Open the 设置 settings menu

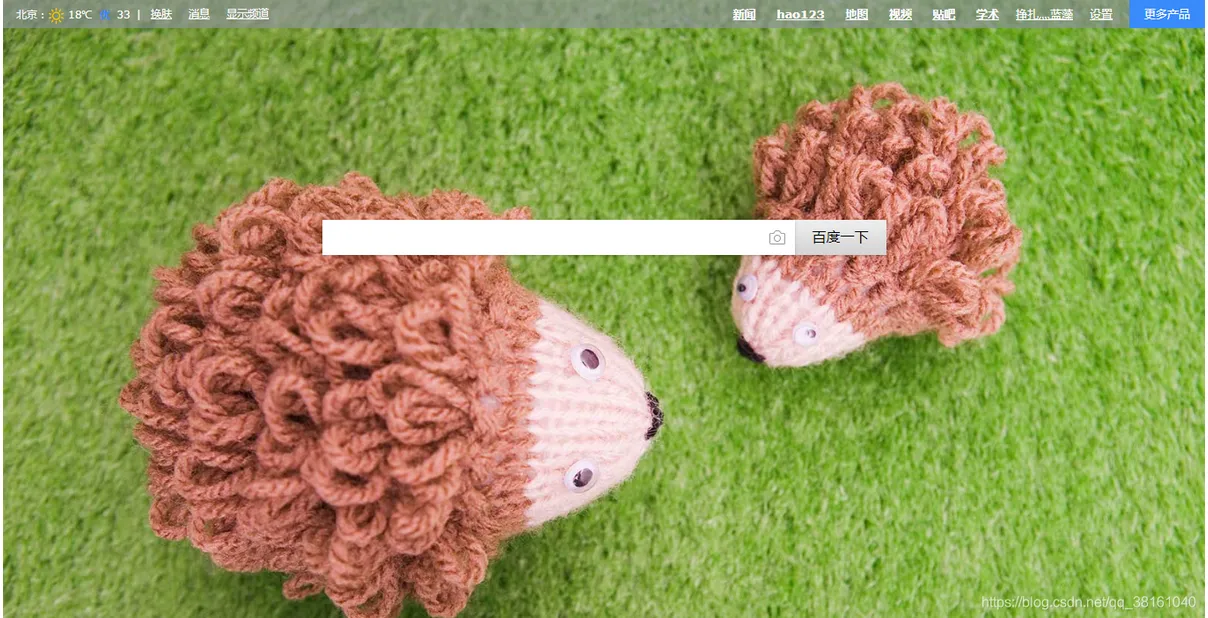[x=1101, y=15]
